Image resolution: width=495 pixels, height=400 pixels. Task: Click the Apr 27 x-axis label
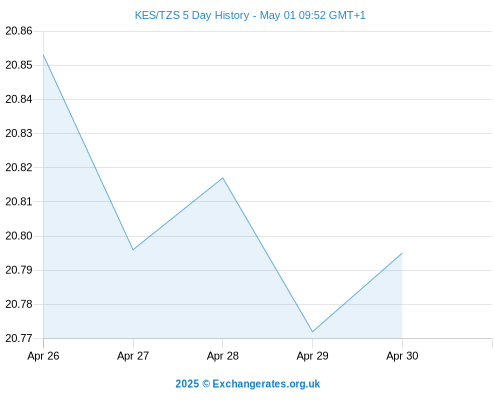tap(133, 356)
